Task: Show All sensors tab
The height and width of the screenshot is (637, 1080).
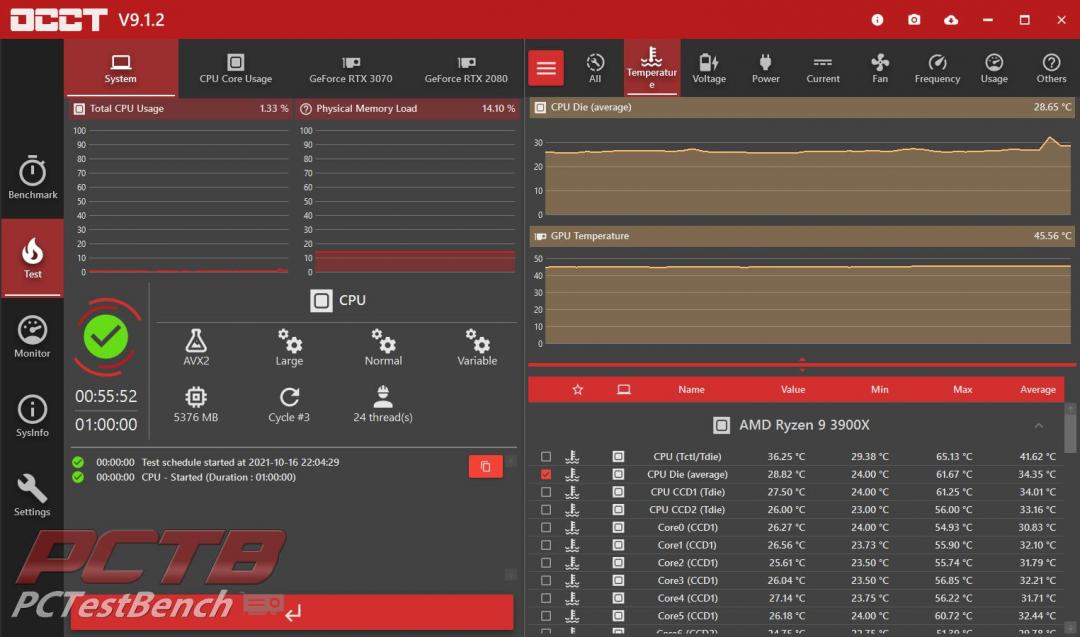Action: coord(595,67)
